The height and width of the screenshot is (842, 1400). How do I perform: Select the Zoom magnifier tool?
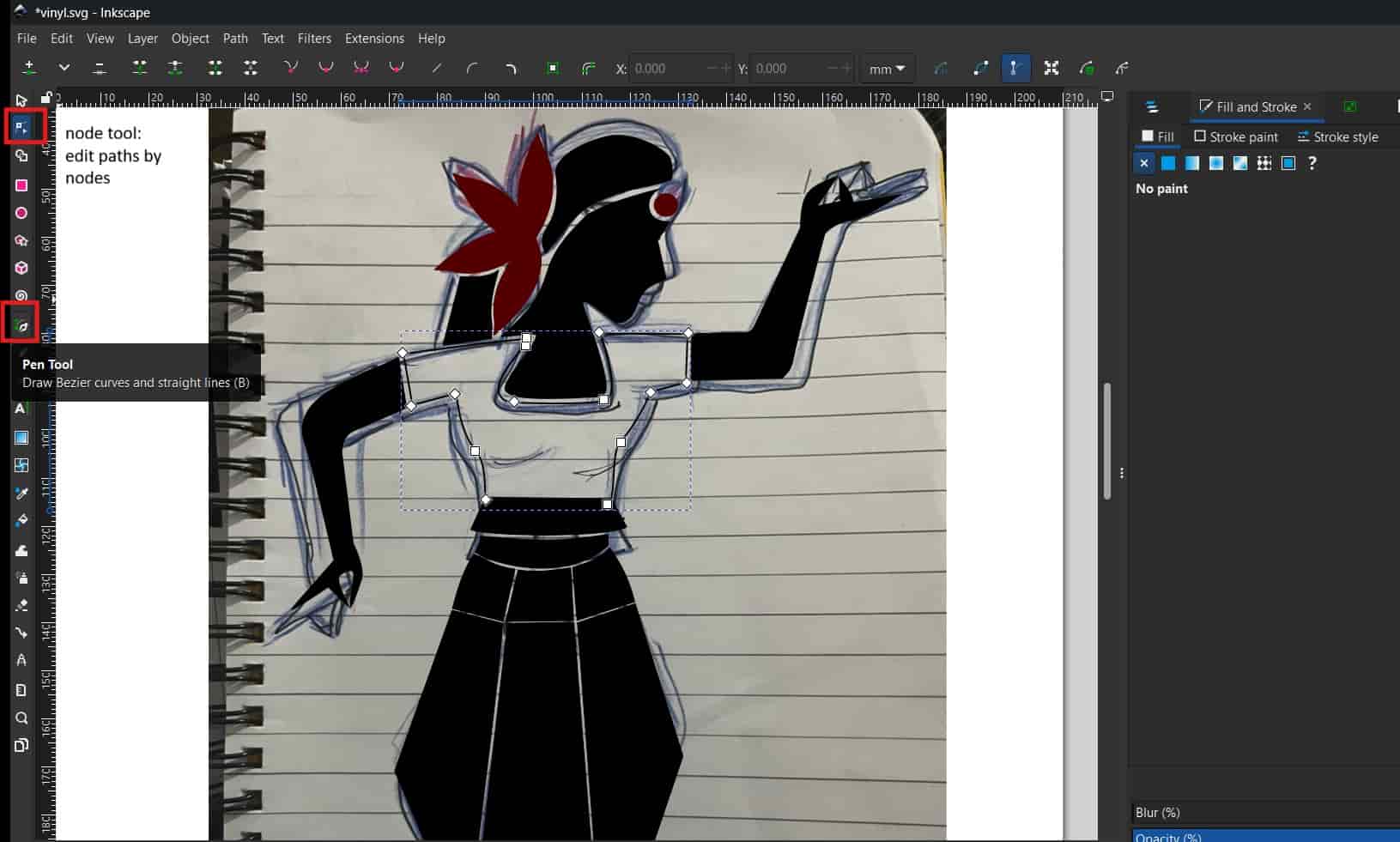(x=21, y=718)
